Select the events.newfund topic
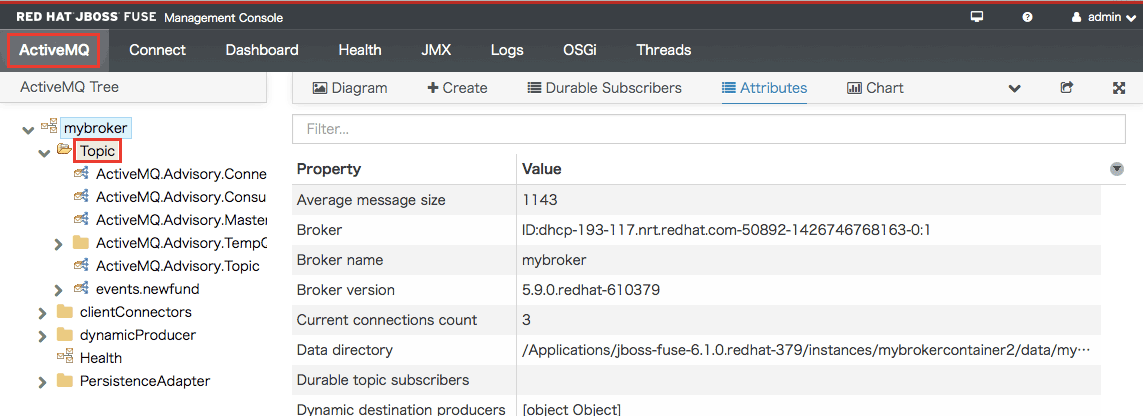Image resolution: width=1143 pixels, height=416 pixels. [x=147, y=289]
